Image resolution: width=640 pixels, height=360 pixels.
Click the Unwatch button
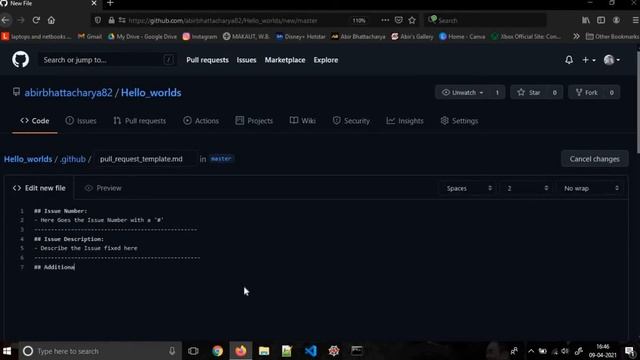[x=463, y=92]
